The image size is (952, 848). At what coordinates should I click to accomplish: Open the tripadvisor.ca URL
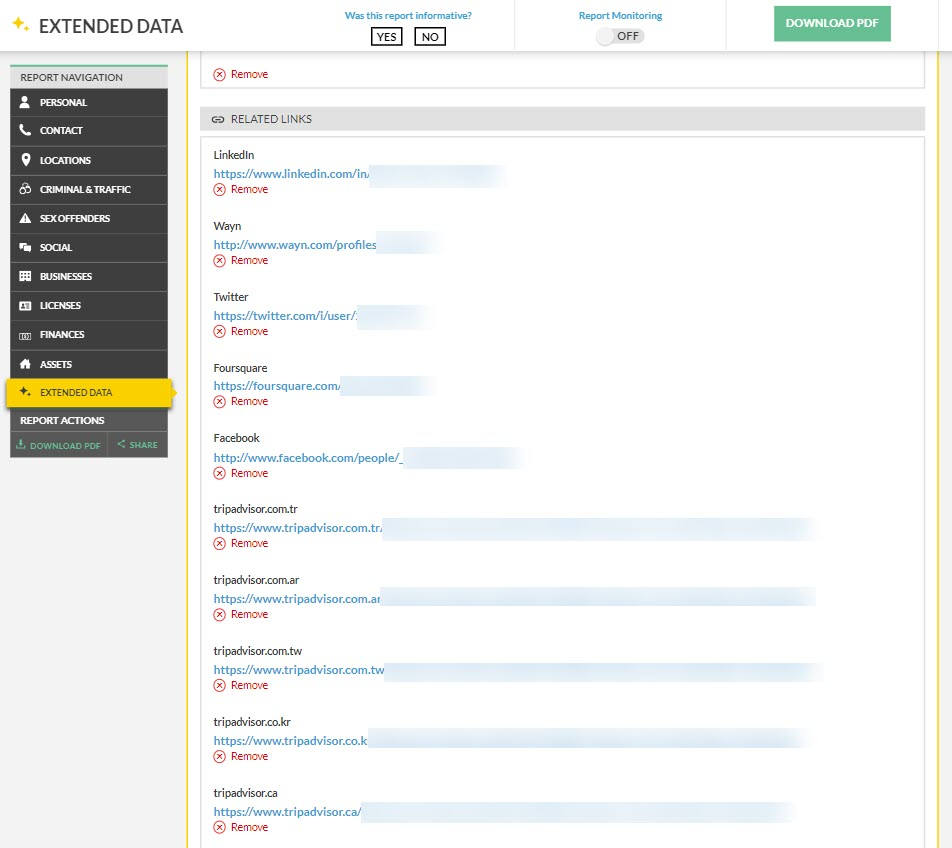pos(287,812)
